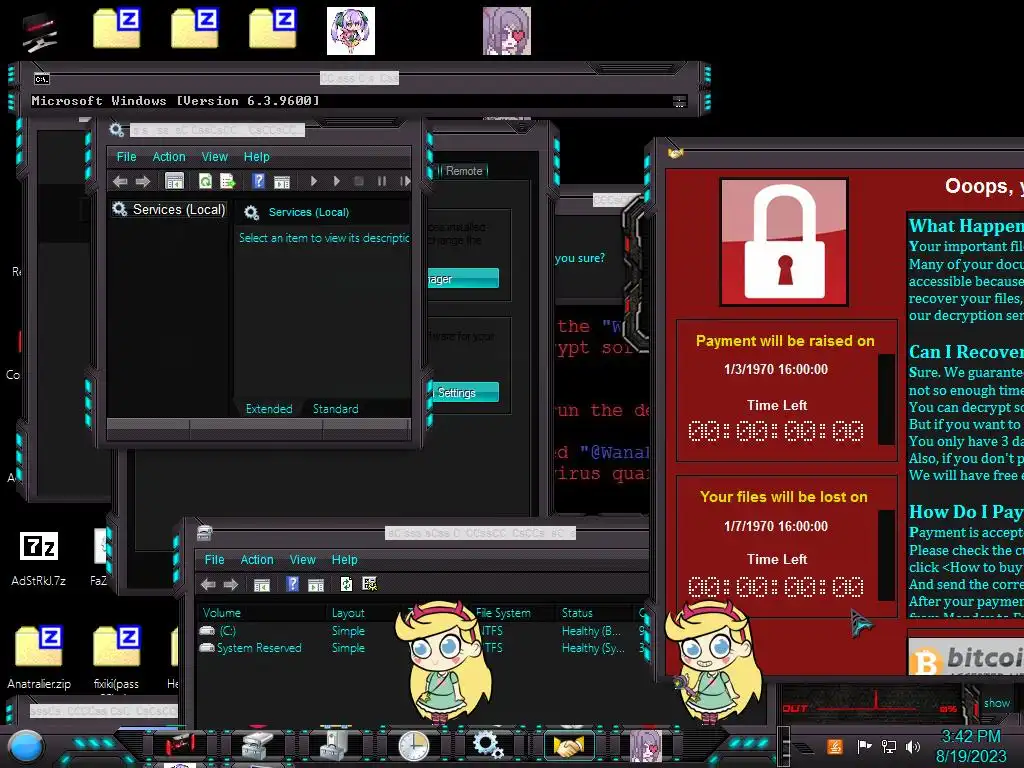Screen dimensions: 1024x768
Task: Toggle action pane icon in Services toolbar
Action: [x=281, y=182]
